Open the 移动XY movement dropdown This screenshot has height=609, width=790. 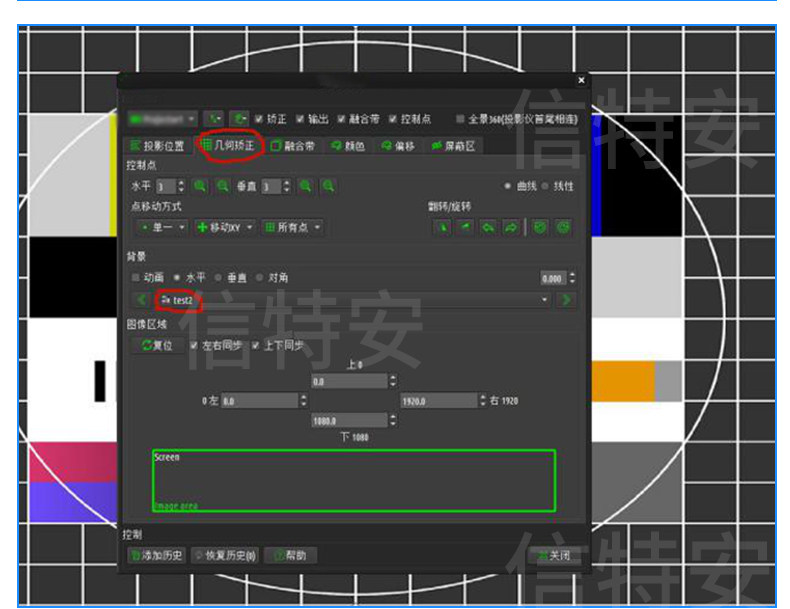pos(225,228)
